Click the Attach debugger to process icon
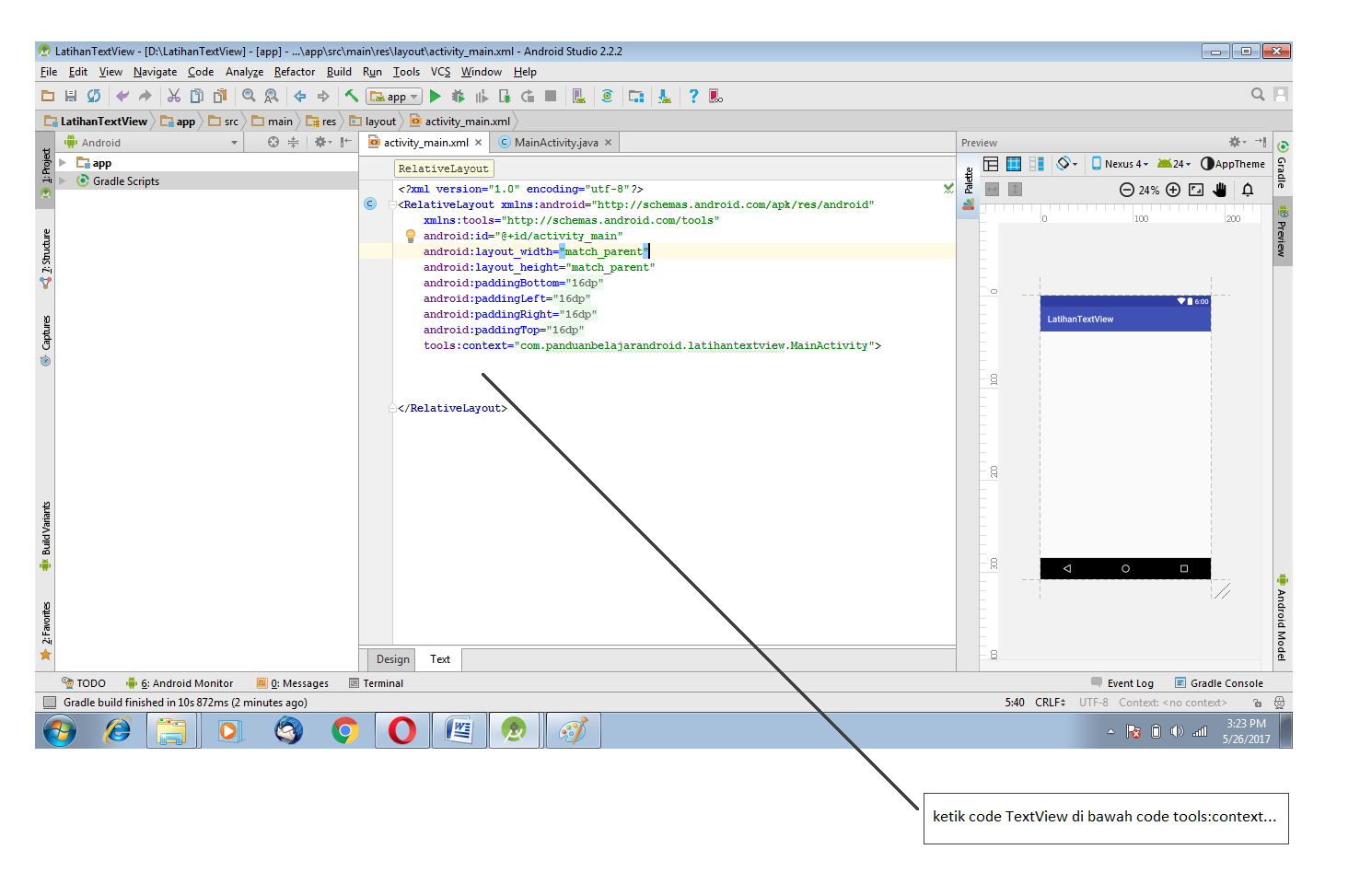This screenshot has width=1360, height=896. 505,96
